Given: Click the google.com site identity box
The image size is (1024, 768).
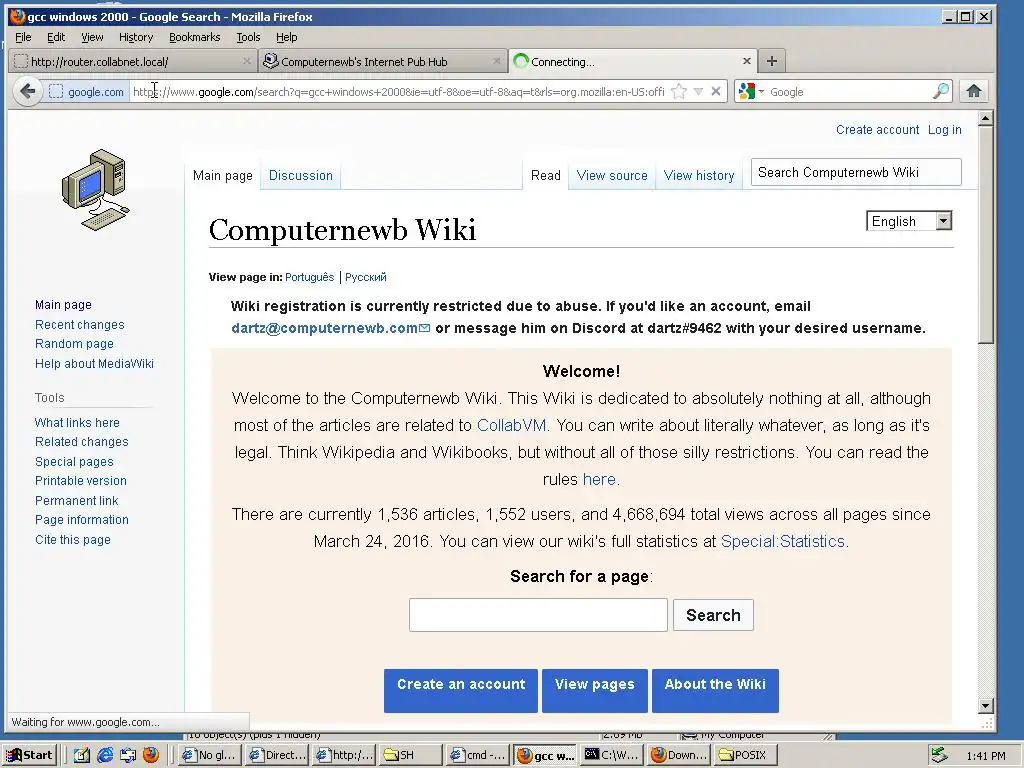Looking at the screenshot, I should click(87, 92).
